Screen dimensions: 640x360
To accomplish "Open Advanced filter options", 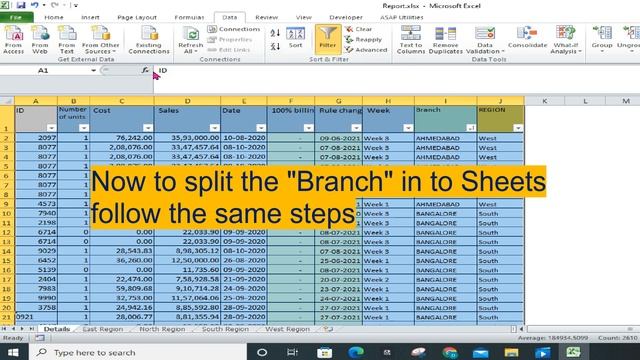I will click(x=366, y=50).
